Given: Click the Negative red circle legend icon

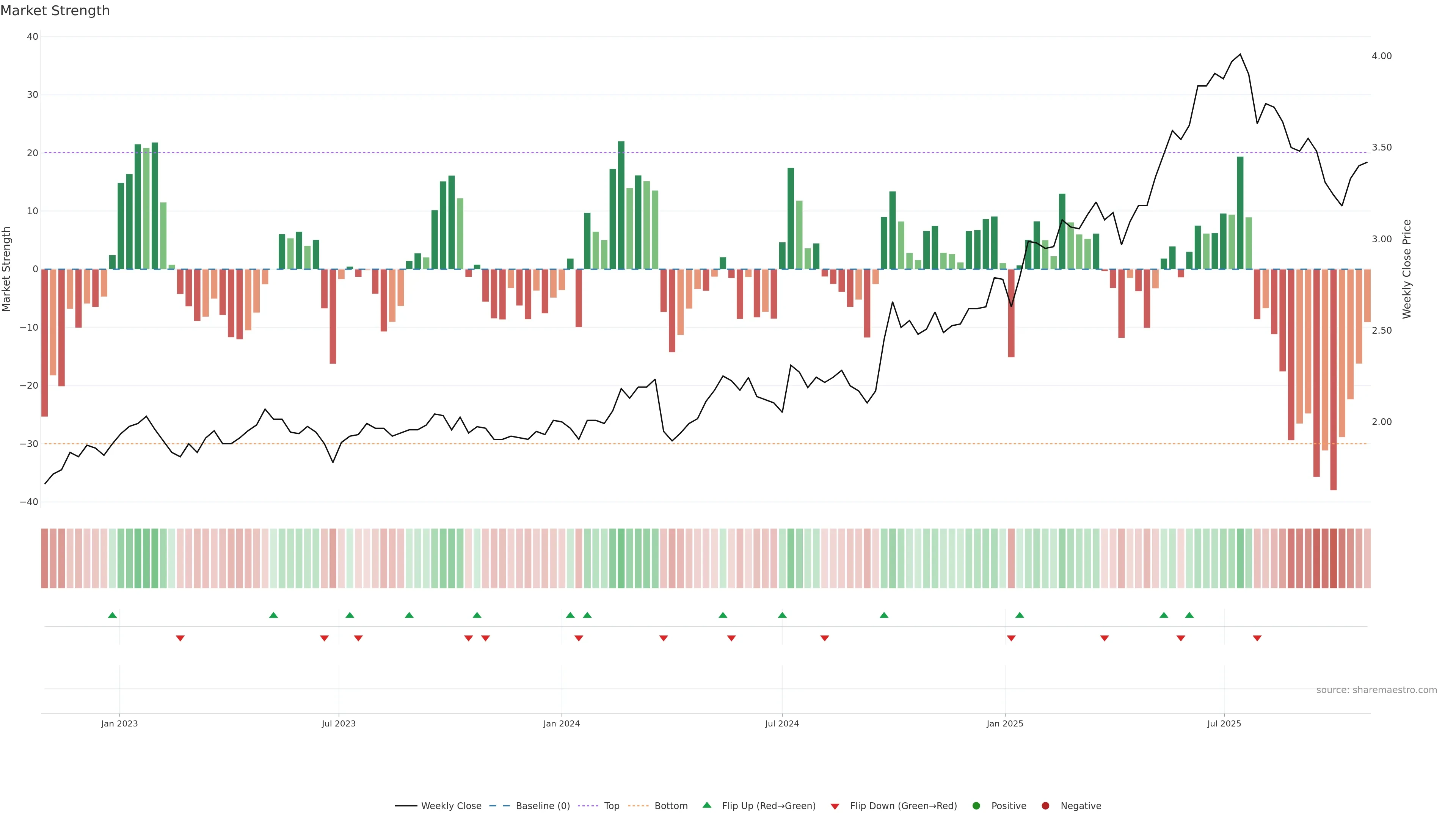Looking at the screenshot, I should [1045, 806].
